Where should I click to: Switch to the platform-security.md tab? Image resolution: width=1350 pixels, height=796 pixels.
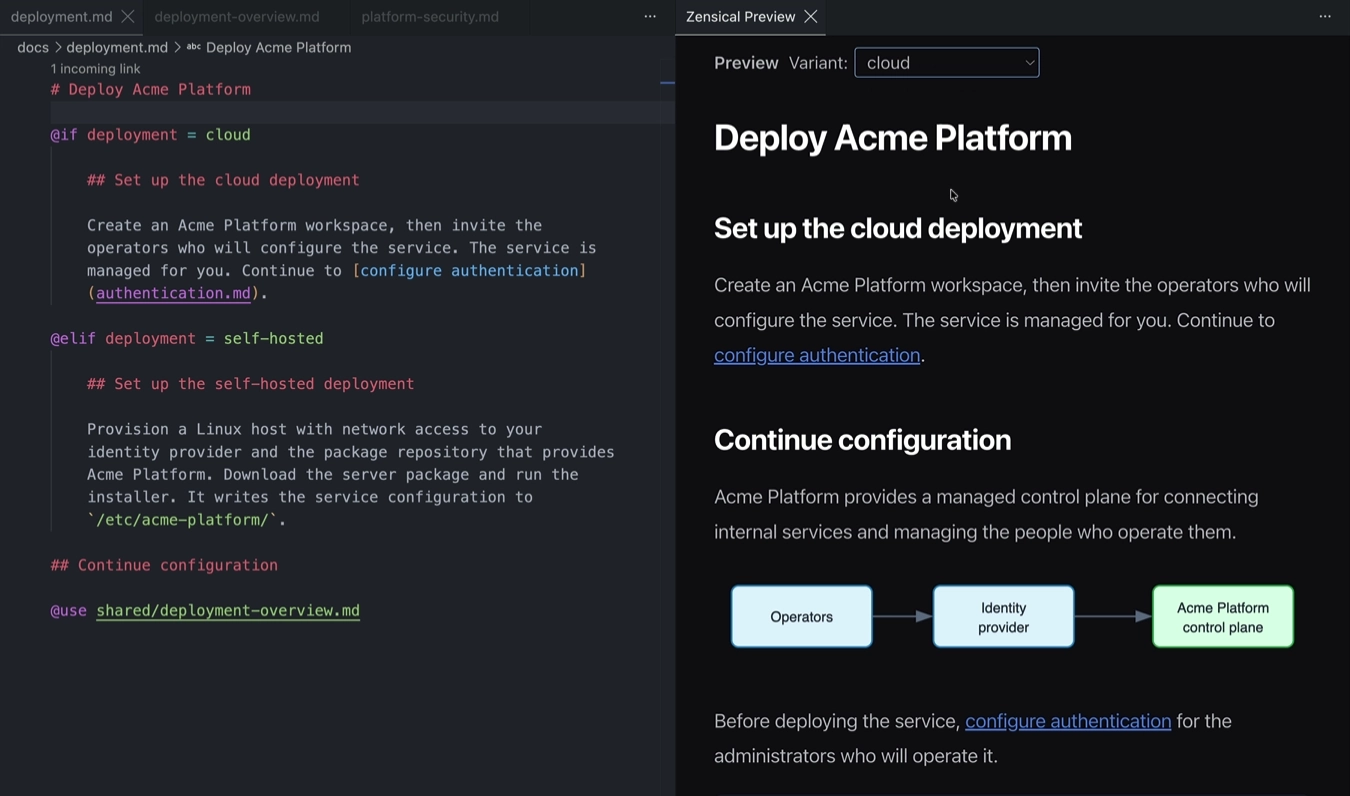[x=430, y=17]
